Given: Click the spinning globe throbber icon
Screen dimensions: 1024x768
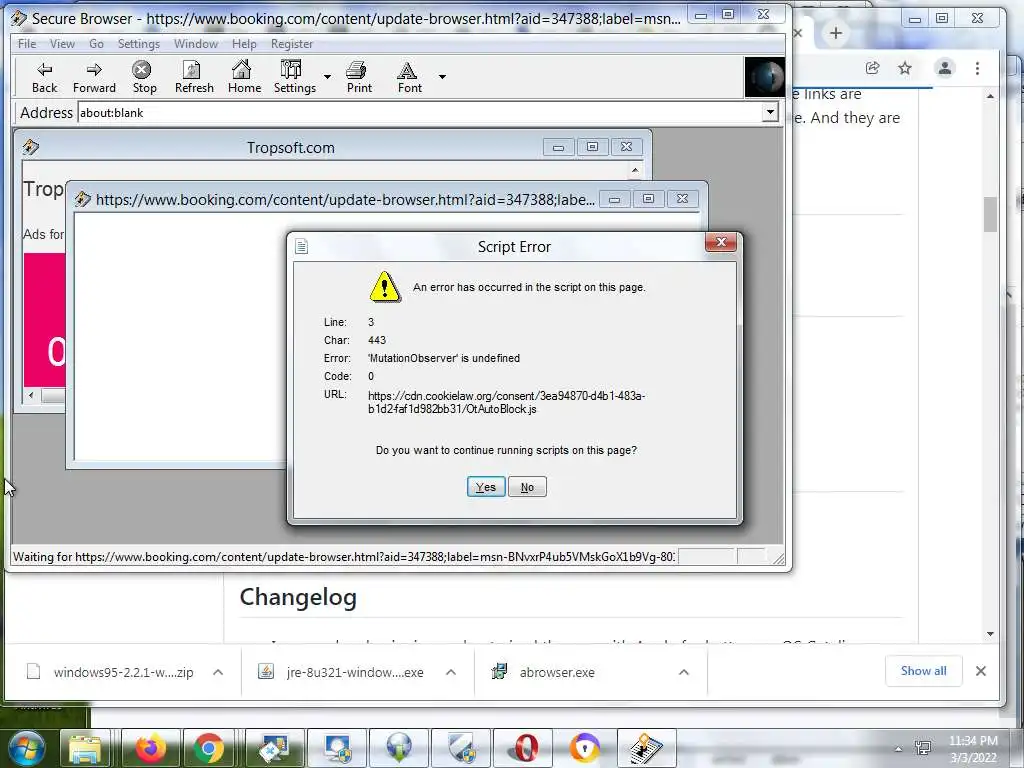Looking at the screenshot, I should click(765, 77).
